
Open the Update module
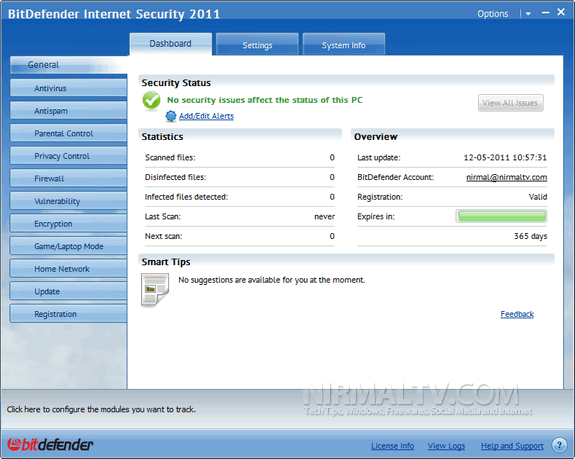[68, 291]
